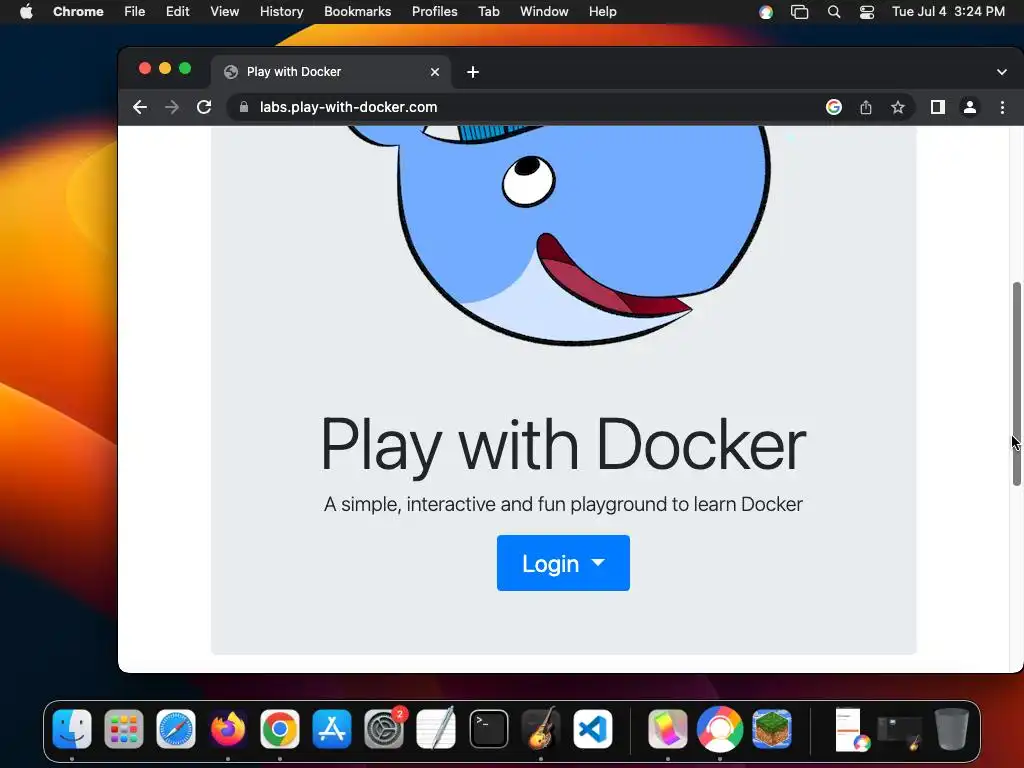The height and width of the screenshot is (768, 1024).
Task: Open the Grapher app in Dock
Action: tap(667, 729)
